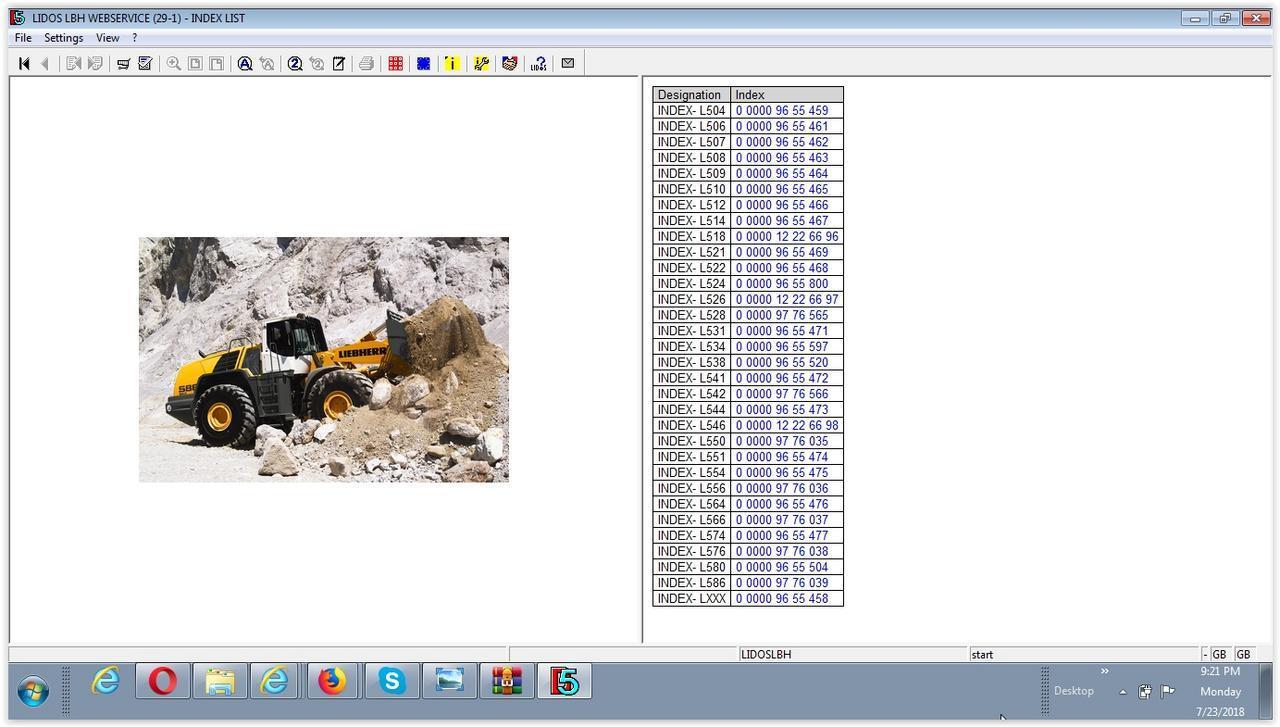1280x727 pixels.
Task: Select index number for INDEX- LXXX
Action: click(781, 599)
